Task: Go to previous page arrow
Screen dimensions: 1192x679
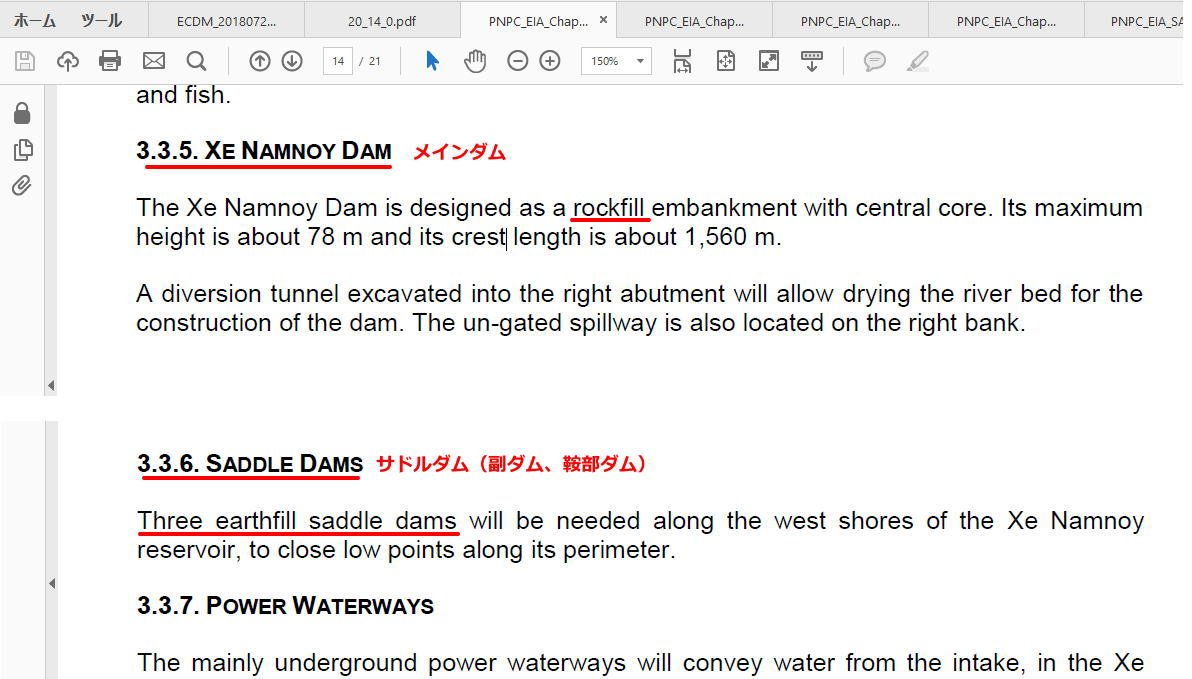Action: click(x=260, y=61)
